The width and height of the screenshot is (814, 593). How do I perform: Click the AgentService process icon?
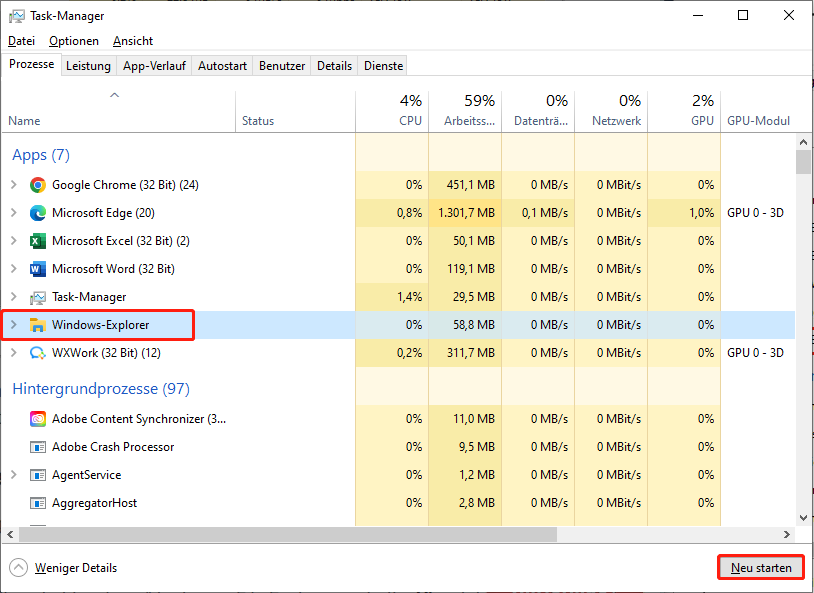point(37,475)
